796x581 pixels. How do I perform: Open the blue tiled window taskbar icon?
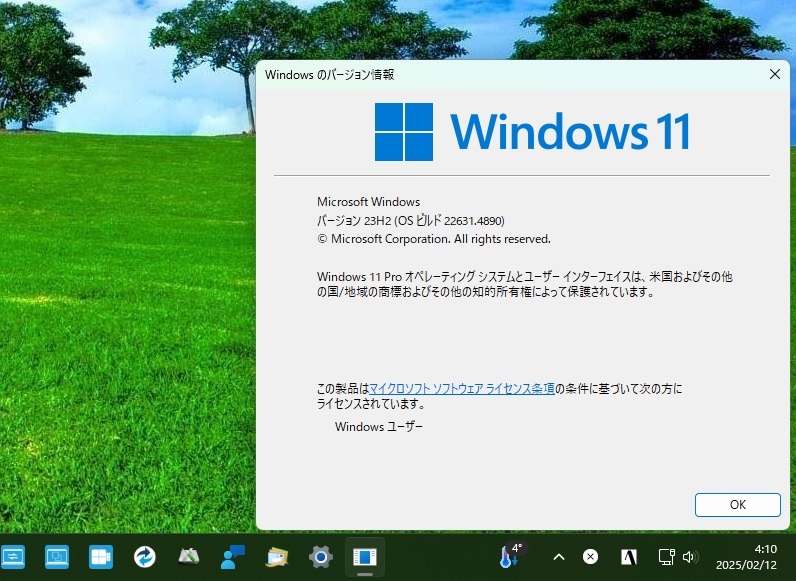tap(101, 557)
